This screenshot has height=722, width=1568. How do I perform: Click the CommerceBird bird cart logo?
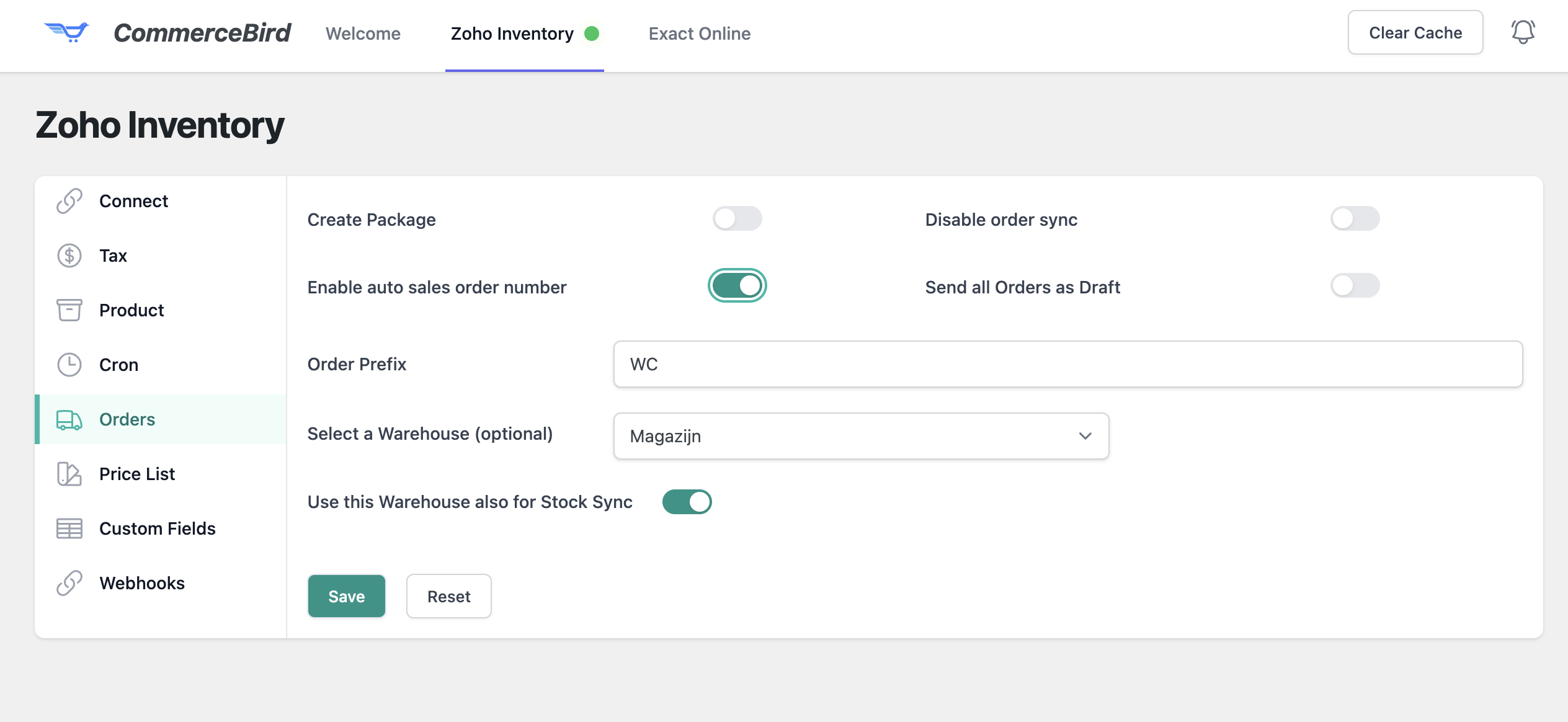tap(67, 32)
